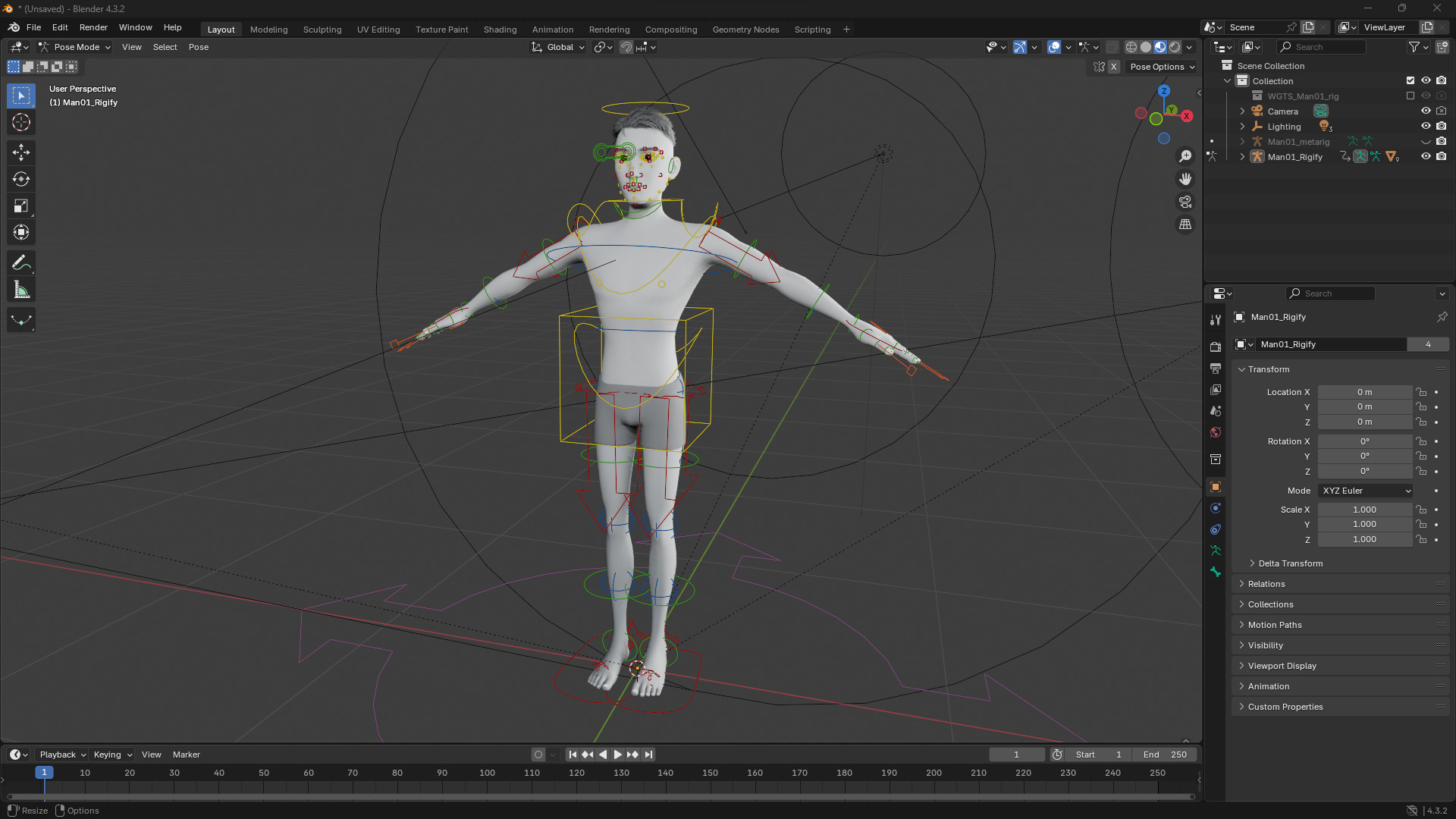Jump to the timeline end frame button
Screen dimensions: 1456x819
(648, 755)
